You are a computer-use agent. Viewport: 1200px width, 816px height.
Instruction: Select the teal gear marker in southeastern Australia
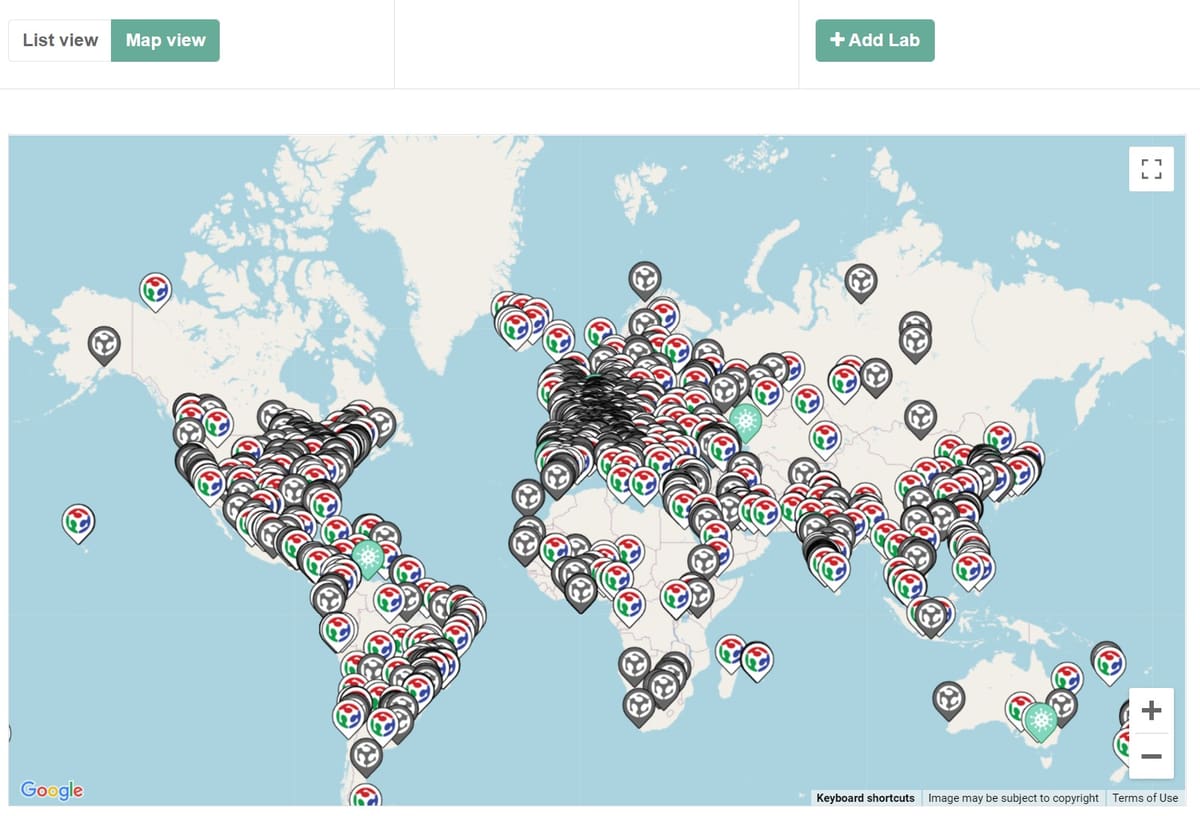coord(1041,720)
